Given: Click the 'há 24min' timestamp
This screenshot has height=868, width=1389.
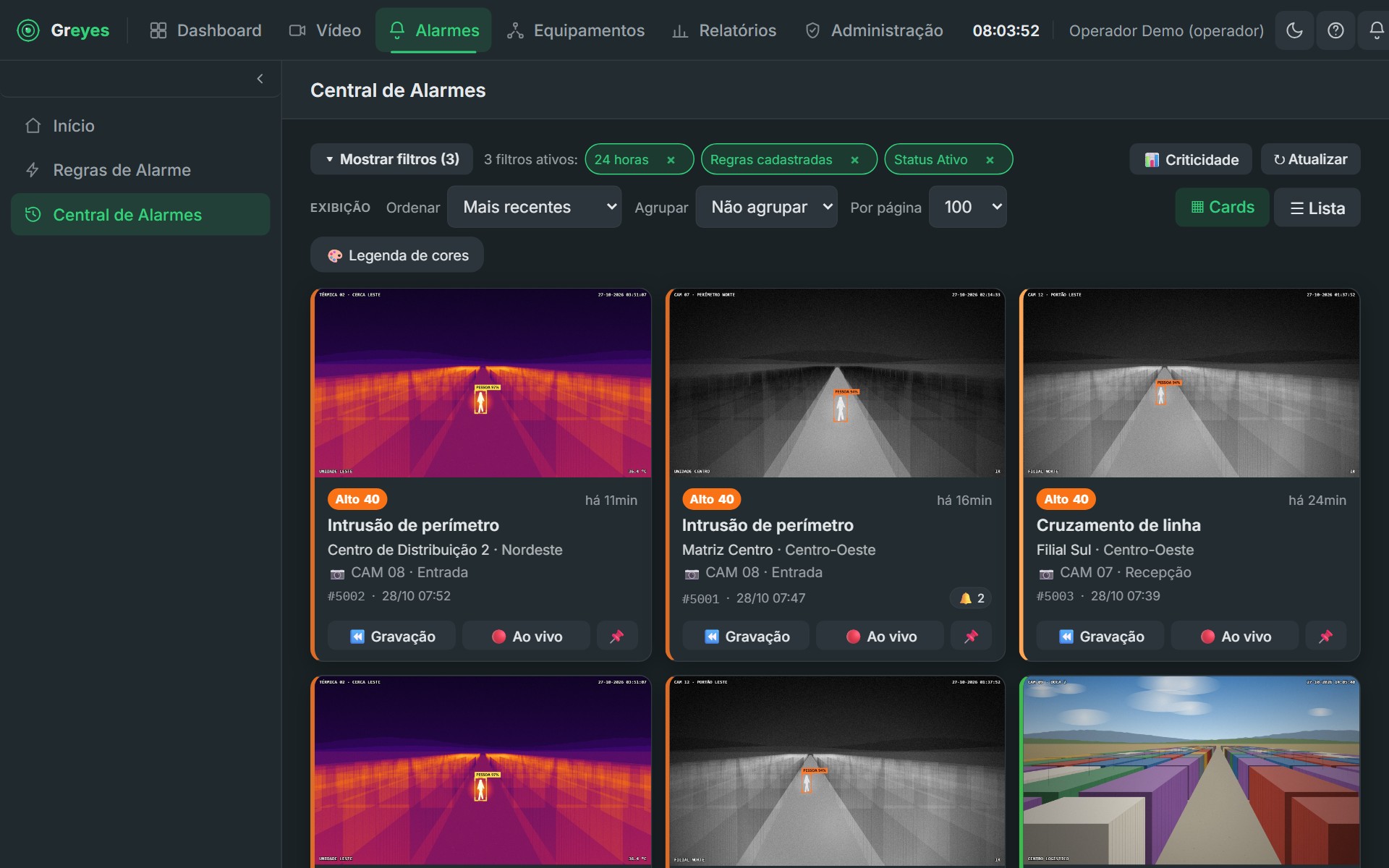Looking at the screenshot, I should 1317,500.
